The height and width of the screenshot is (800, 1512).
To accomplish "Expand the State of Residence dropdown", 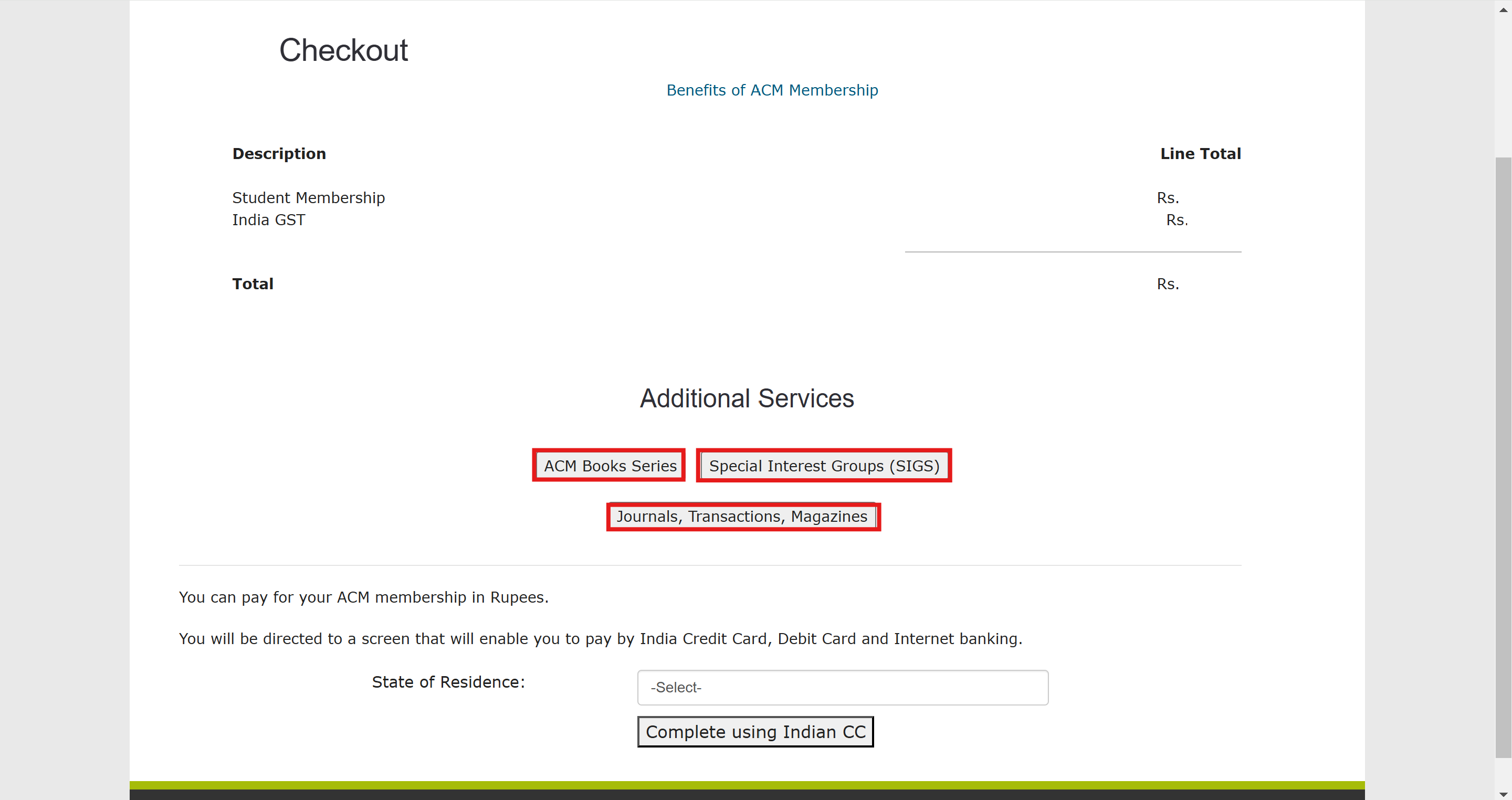I will 843,687.
